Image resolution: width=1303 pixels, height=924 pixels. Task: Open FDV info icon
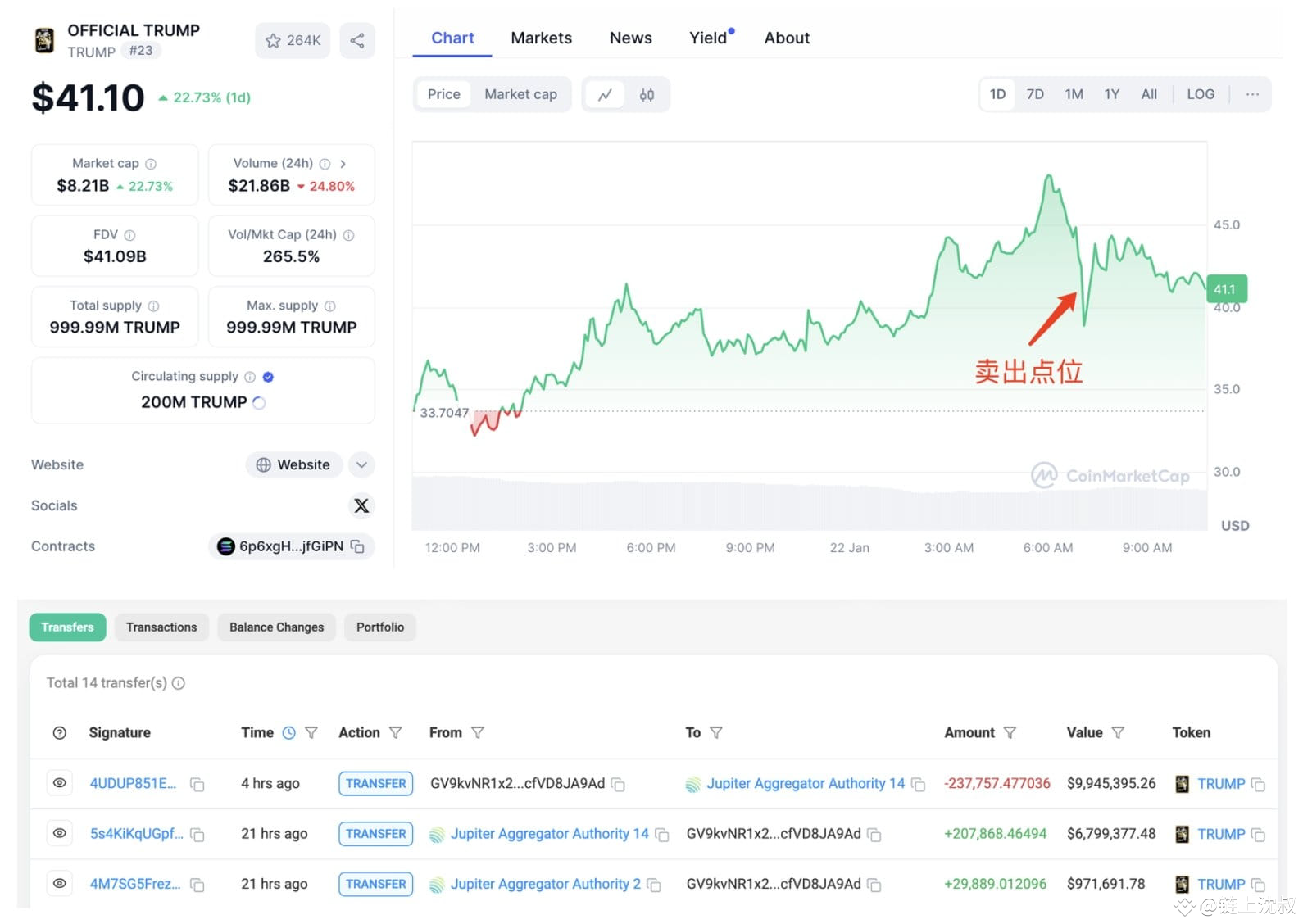pyautogui.click(x=129, y=235)
